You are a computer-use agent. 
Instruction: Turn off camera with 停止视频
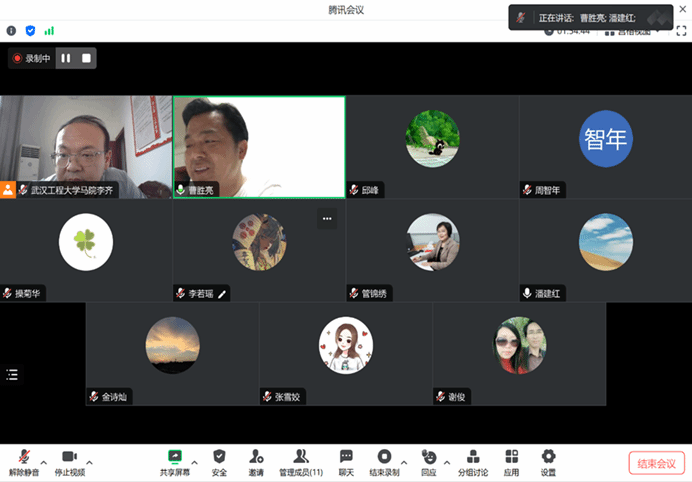click(x=69, y=461)
